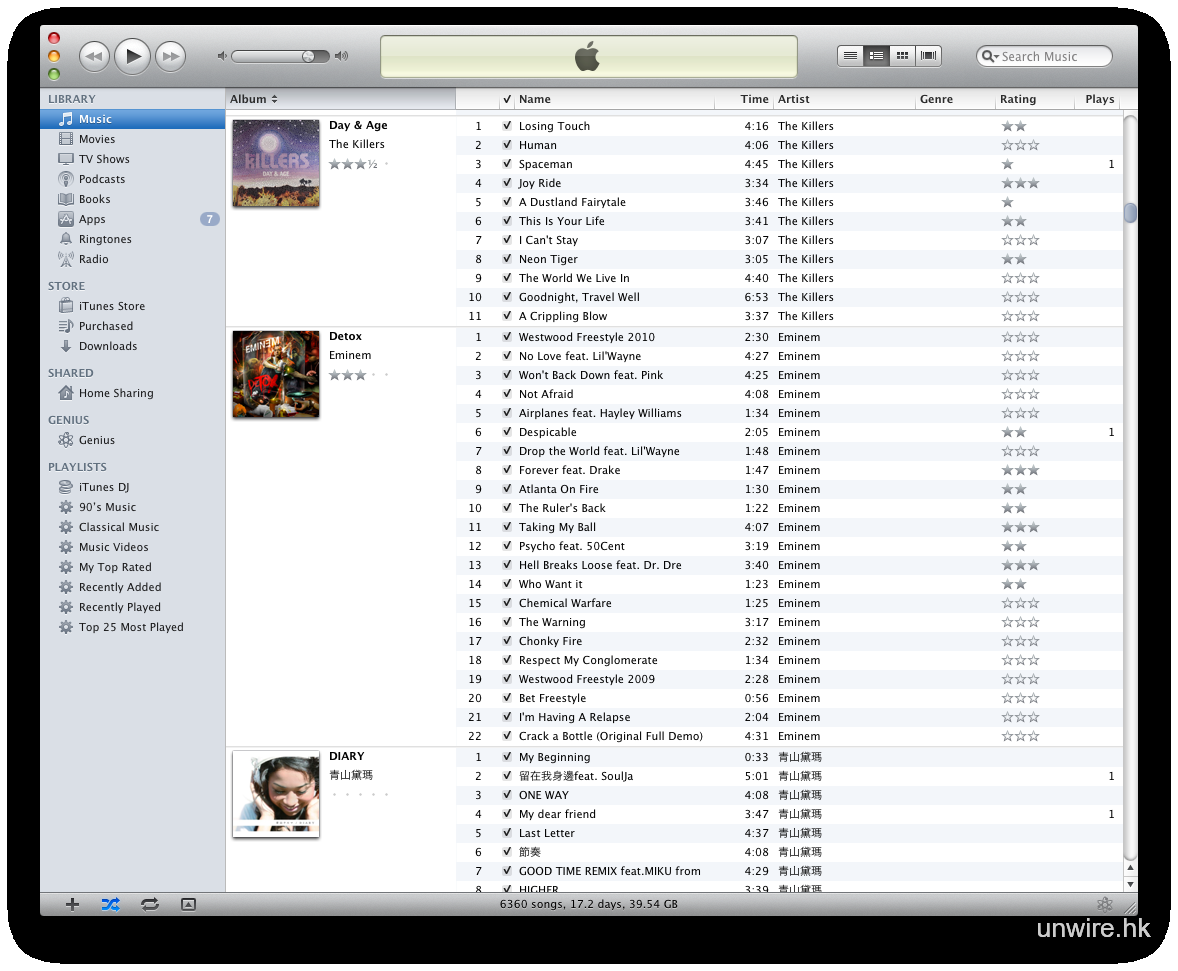Toggle checkbox for My dear friend

tap(507, 814)
